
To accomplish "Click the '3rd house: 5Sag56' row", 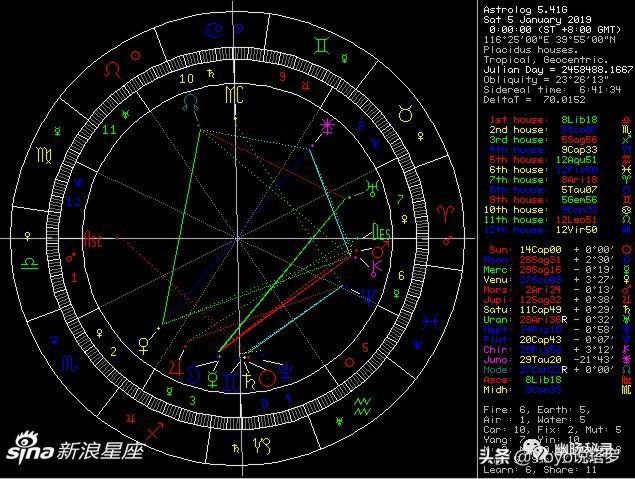I will pyautogui.click(x=560, y=140).
